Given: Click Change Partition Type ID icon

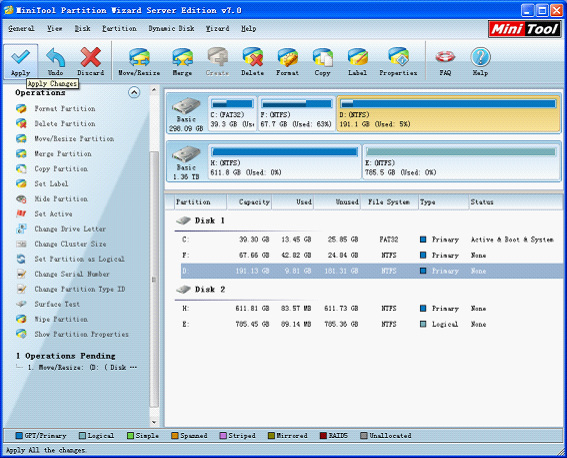Looking at the screenshot, I should [21, 289].
